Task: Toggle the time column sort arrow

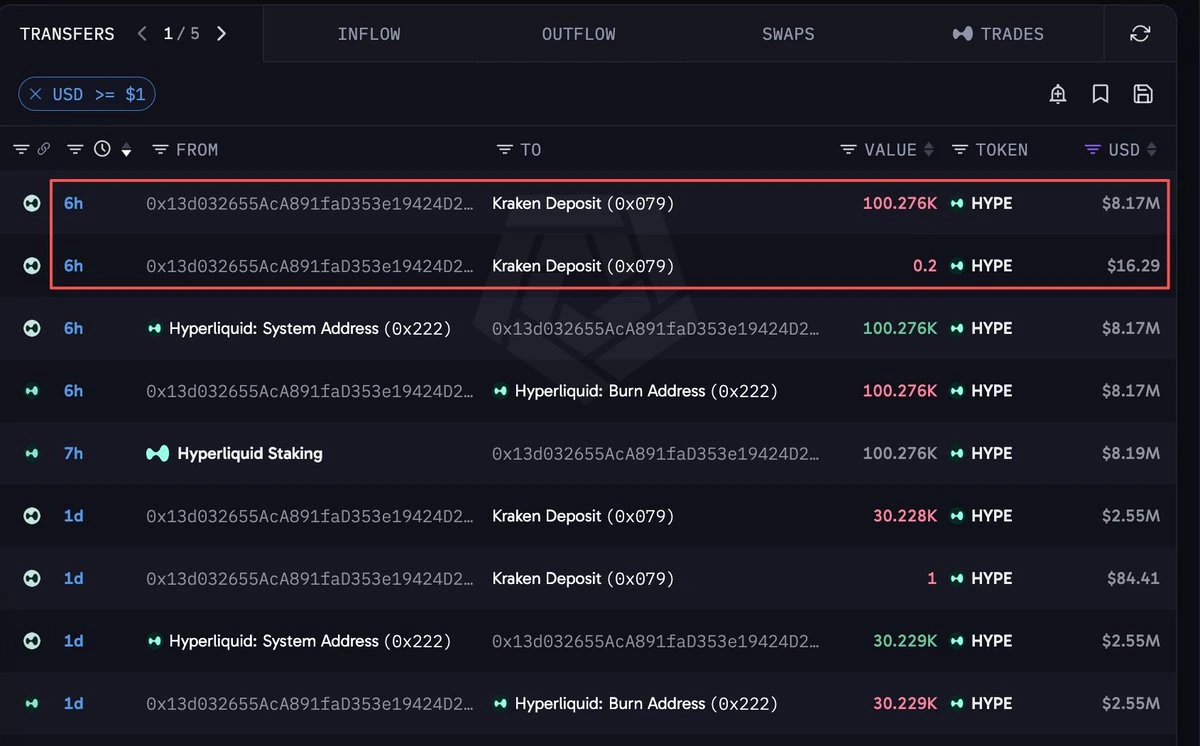Action: (x=126, y=150)
